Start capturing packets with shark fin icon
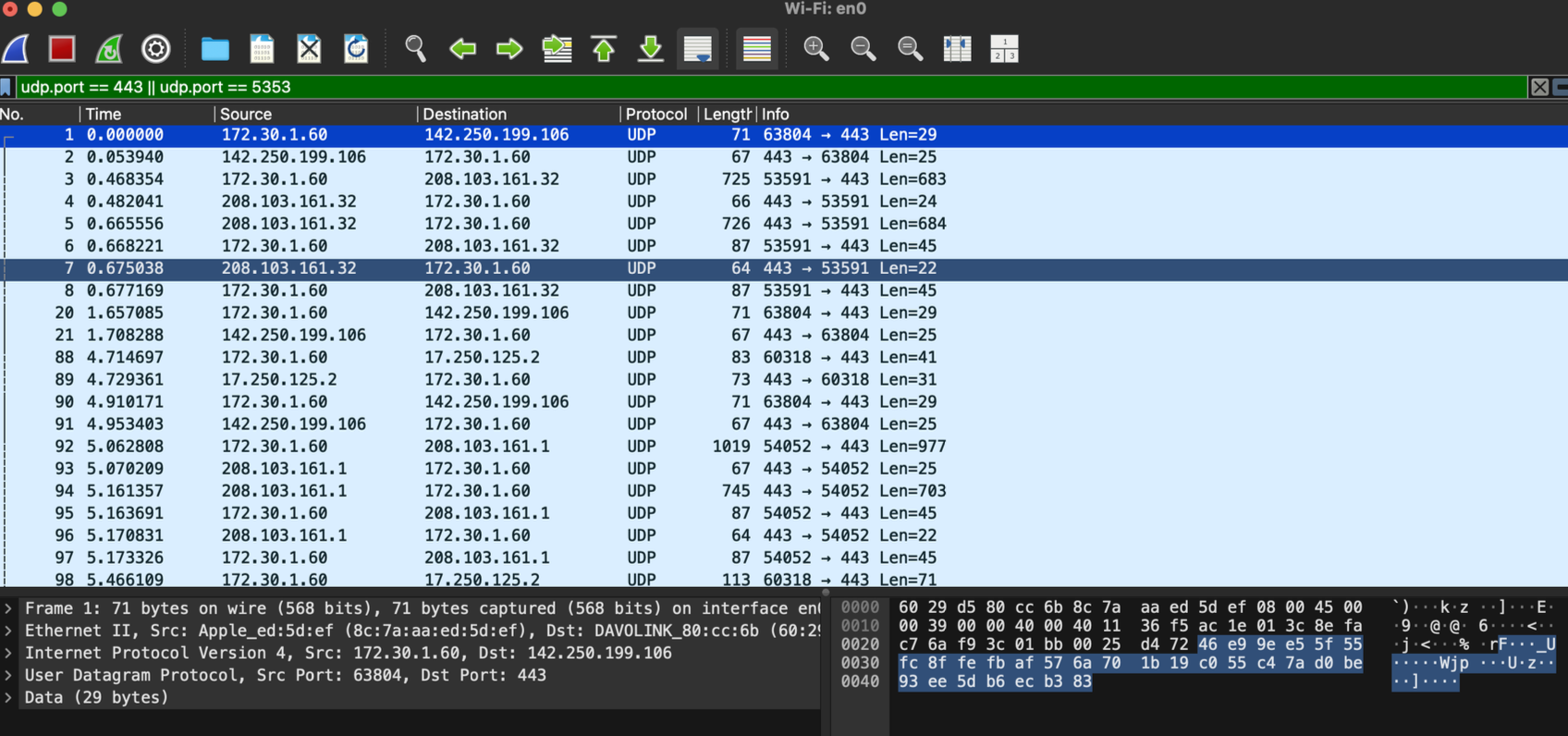 [16, 49]
